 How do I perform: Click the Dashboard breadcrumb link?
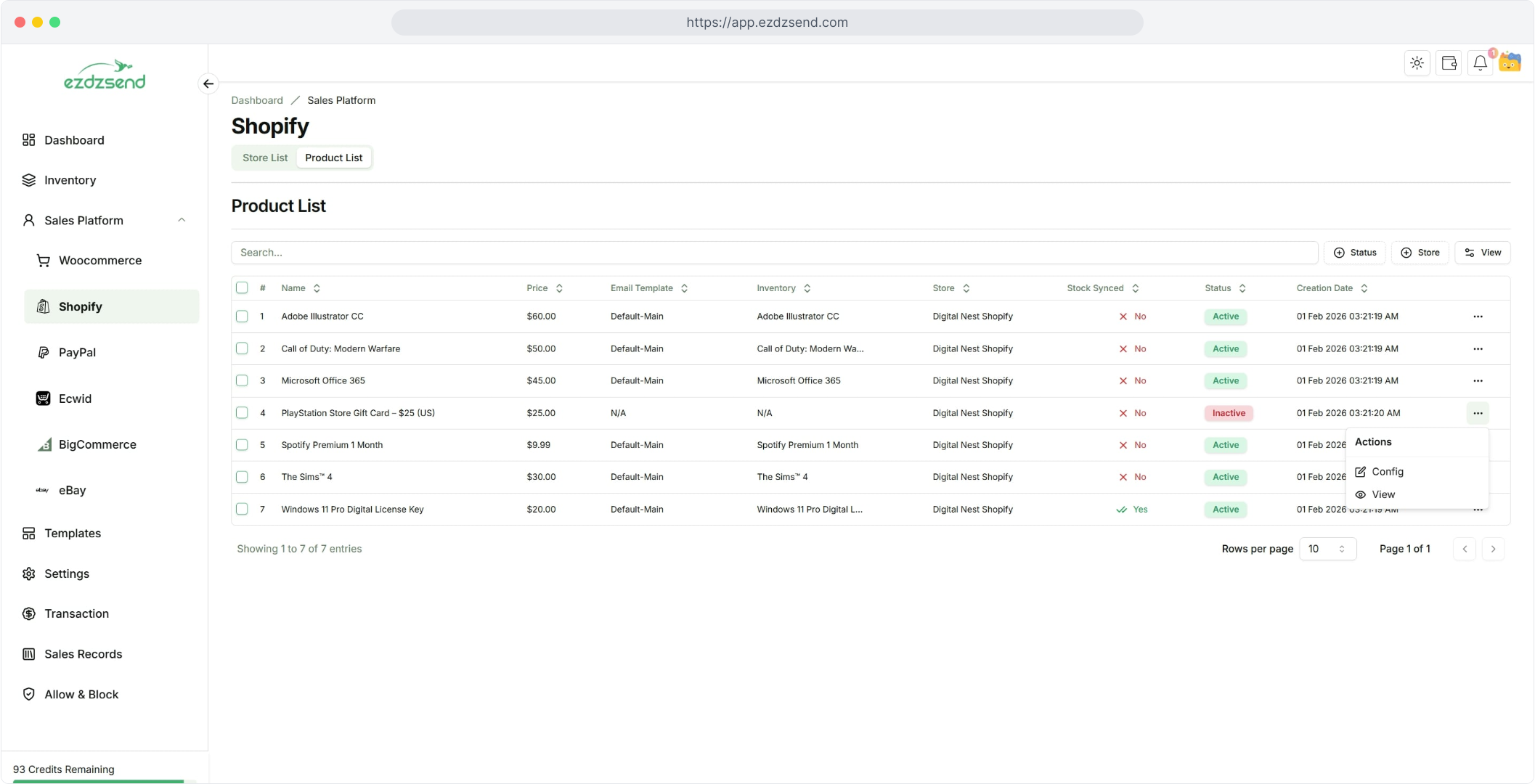(x=257, y=100)
